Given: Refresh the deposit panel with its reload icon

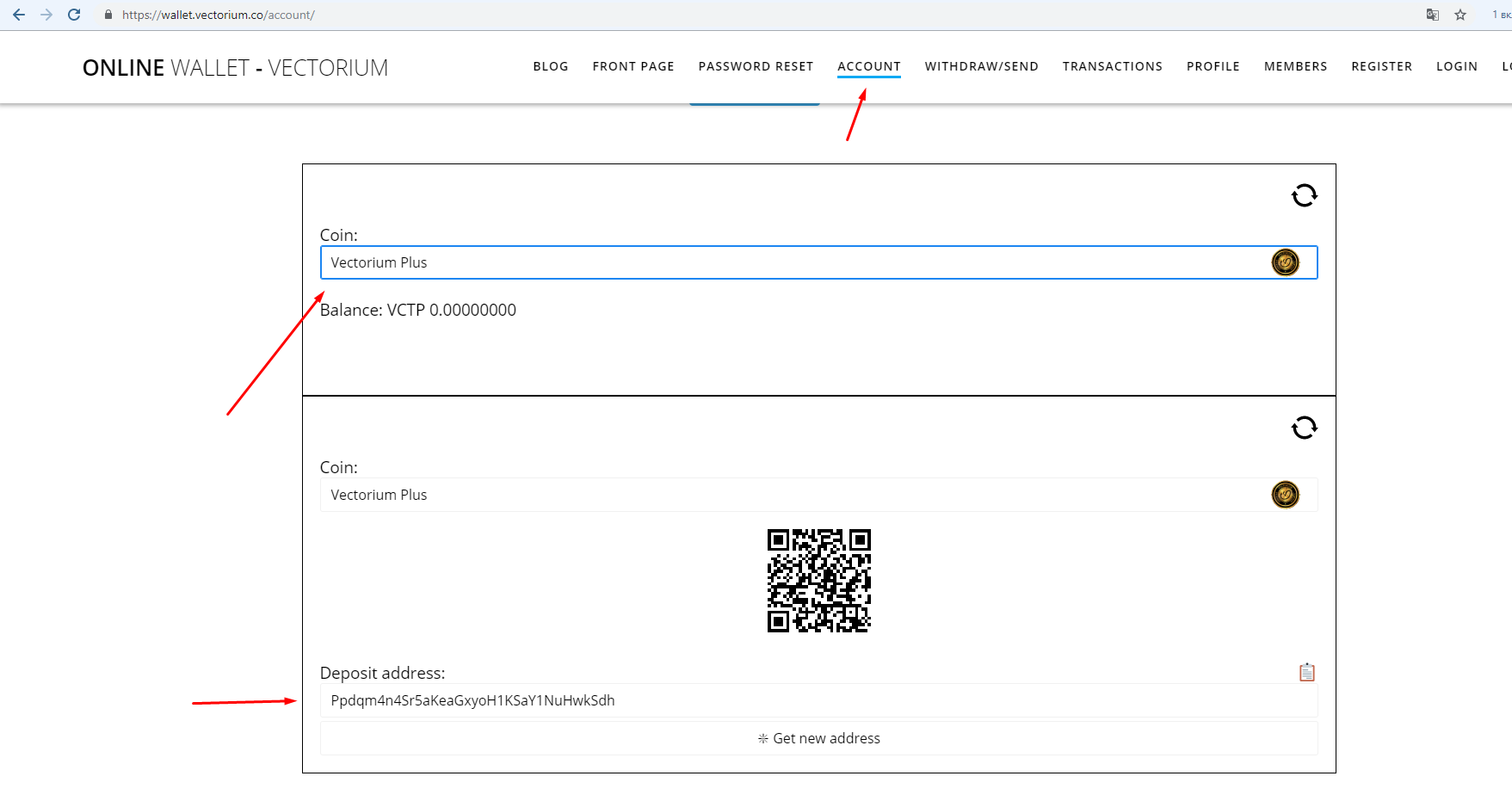Looking at the screenshot, I should pyautogui.click(x=1305, y=428).
